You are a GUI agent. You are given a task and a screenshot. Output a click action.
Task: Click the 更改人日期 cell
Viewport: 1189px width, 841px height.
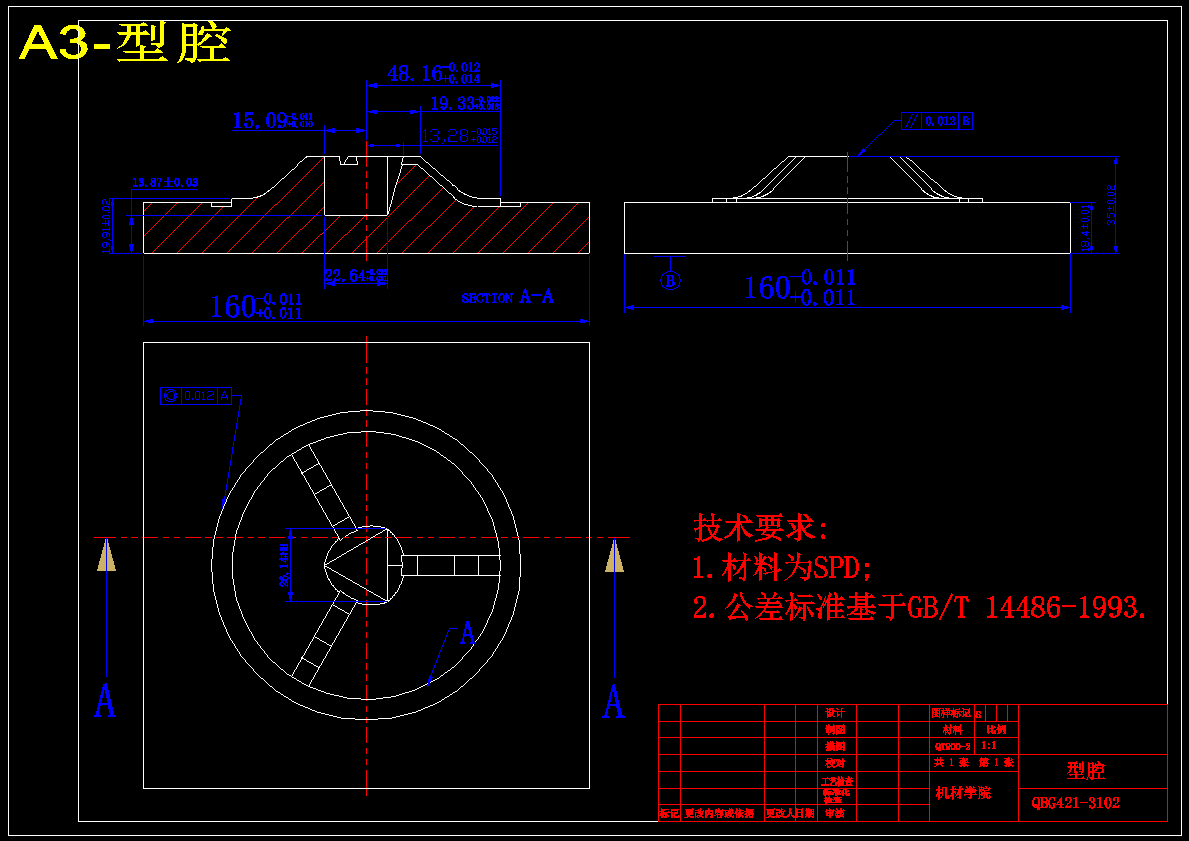click(789, 813)
